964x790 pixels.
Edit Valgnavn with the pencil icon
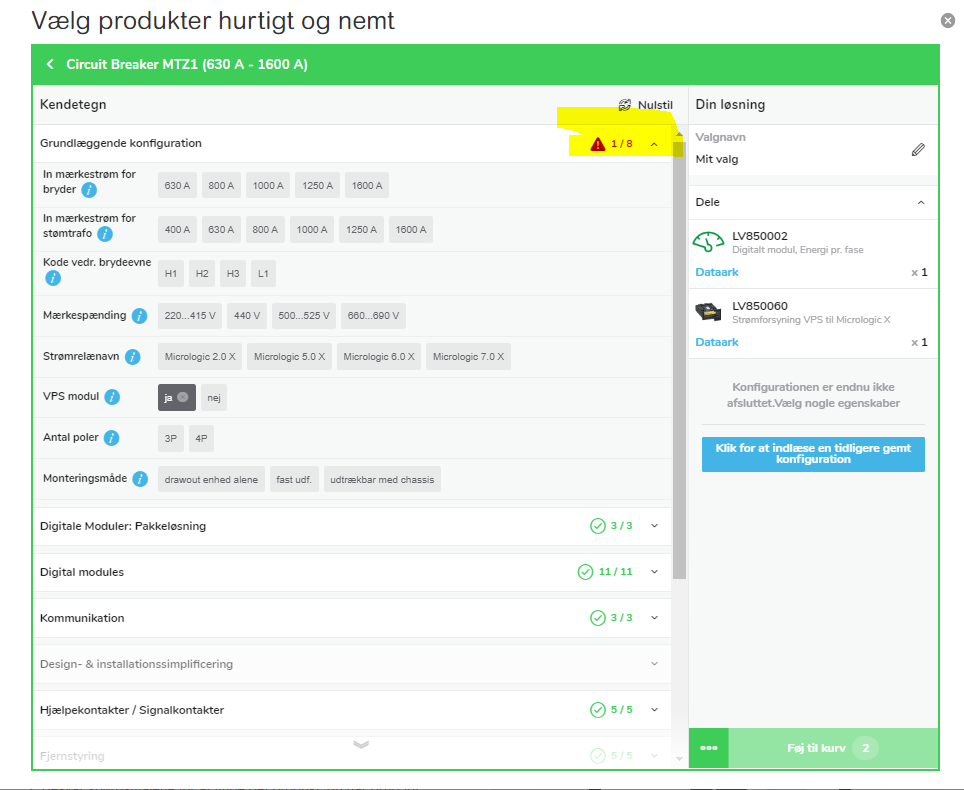tap(918, 149)
